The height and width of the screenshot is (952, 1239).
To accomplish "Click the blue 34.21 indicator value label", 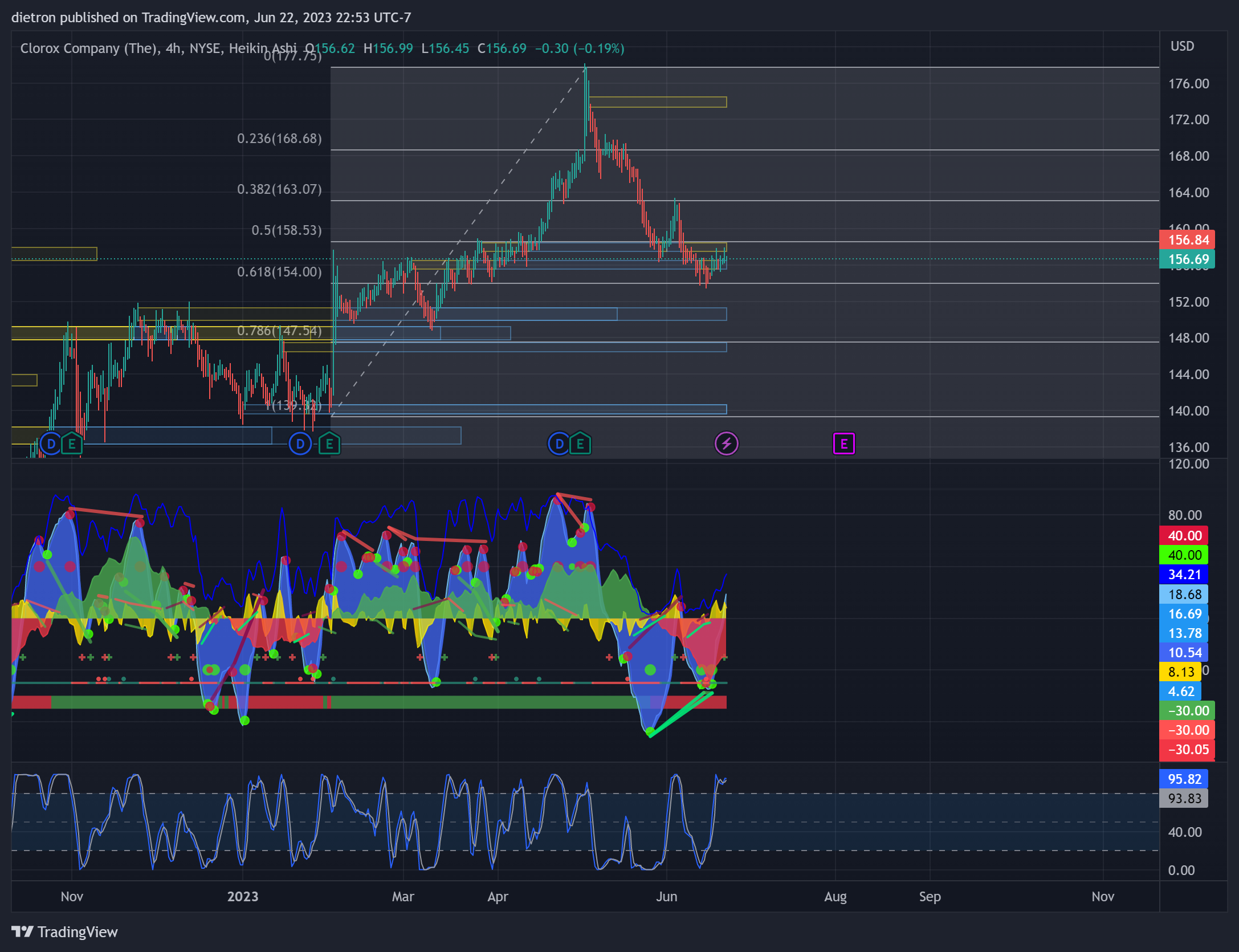I will coord(1184,575).
